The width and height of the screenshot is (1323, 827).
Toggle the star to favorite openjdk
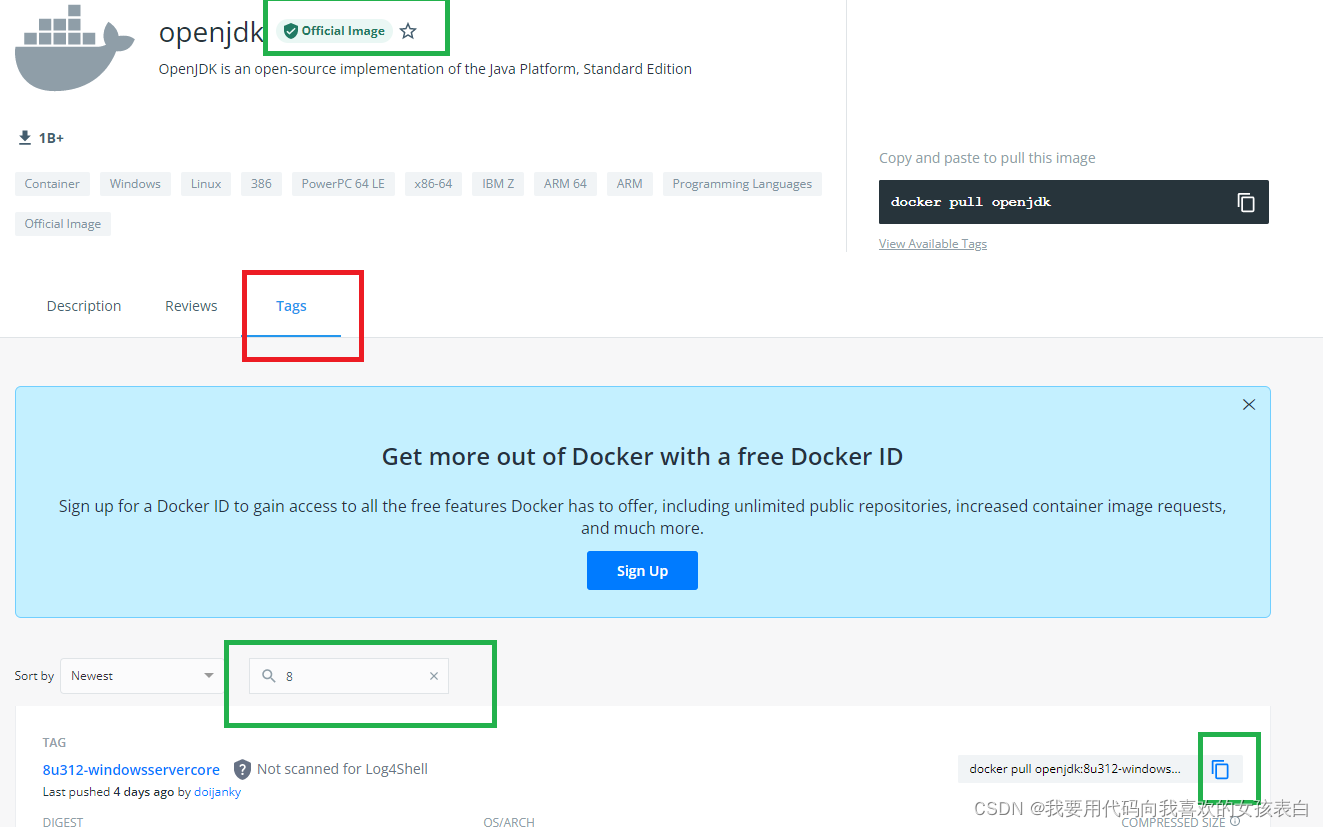pos(407,31)
